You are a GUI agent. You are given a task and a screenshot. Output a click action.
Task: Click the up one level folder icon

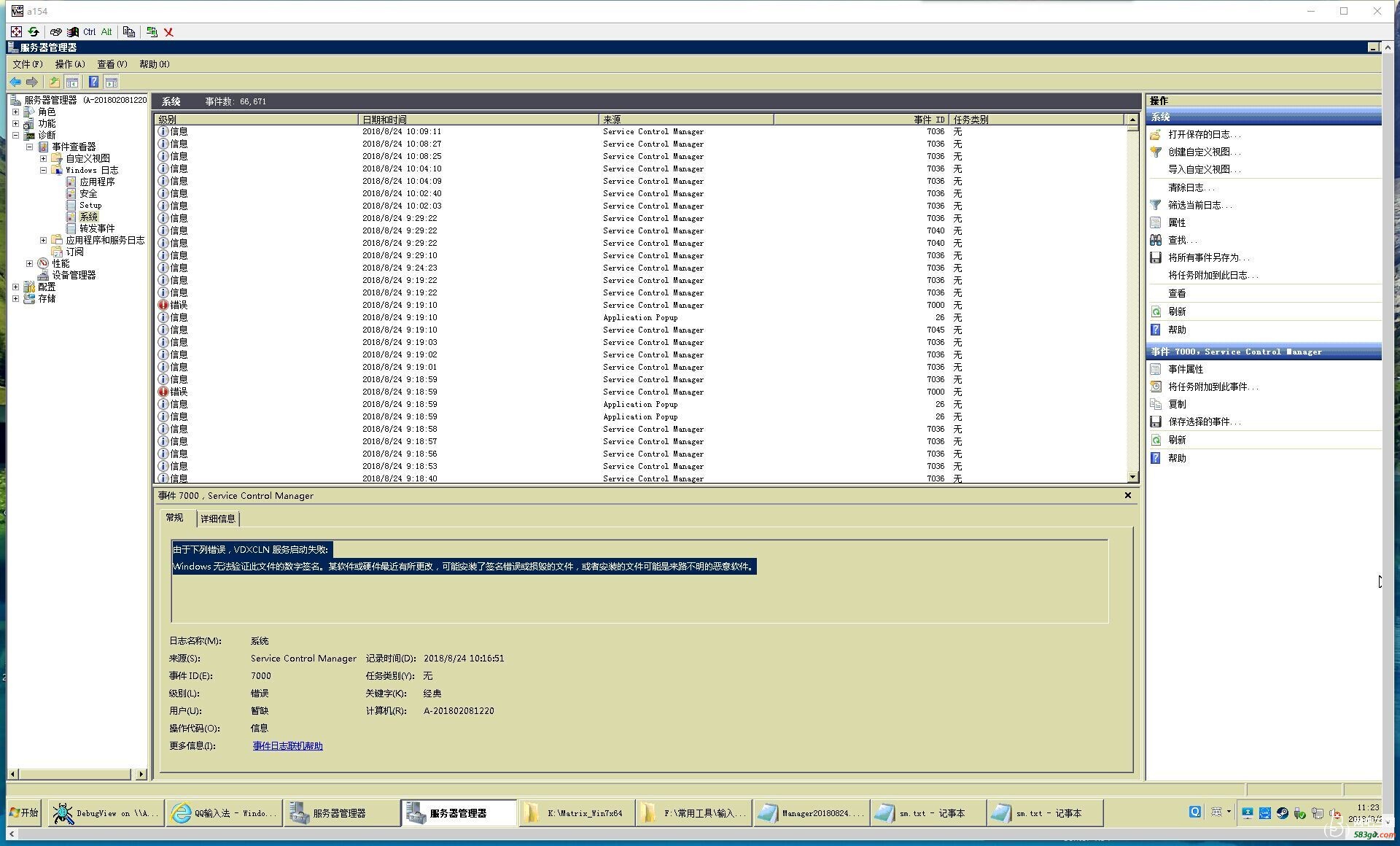click(x=54, y=82)
